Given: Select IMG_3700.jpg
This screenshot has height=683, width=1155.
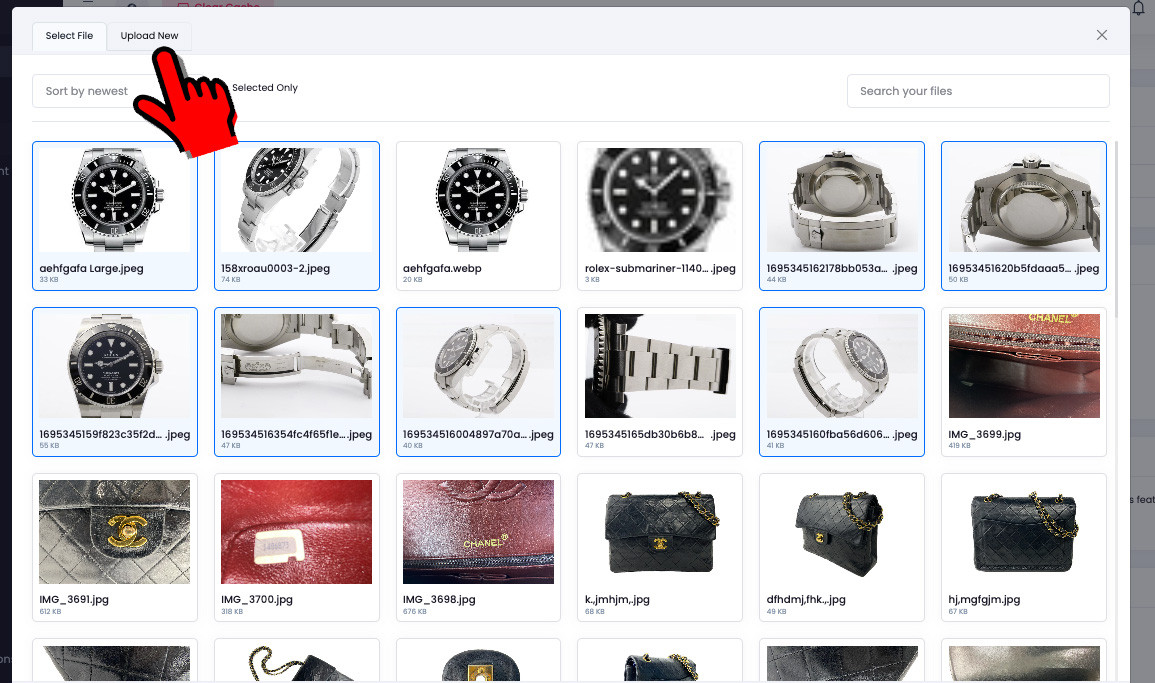Looking at the screenshot, I should click(x=297, y=547).
